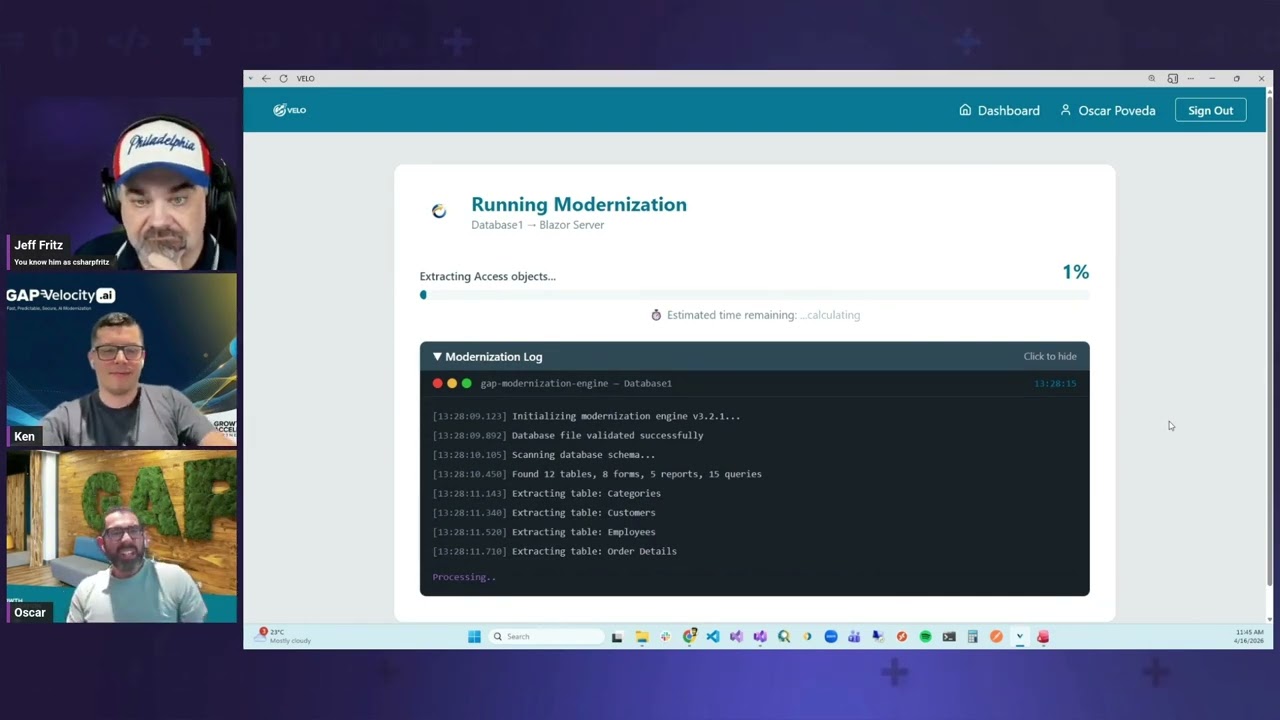The height and width of the screenshot is (720, 1280).
Task: Click the page vertical scrollbar
Action: click(x=1270, y=340)
